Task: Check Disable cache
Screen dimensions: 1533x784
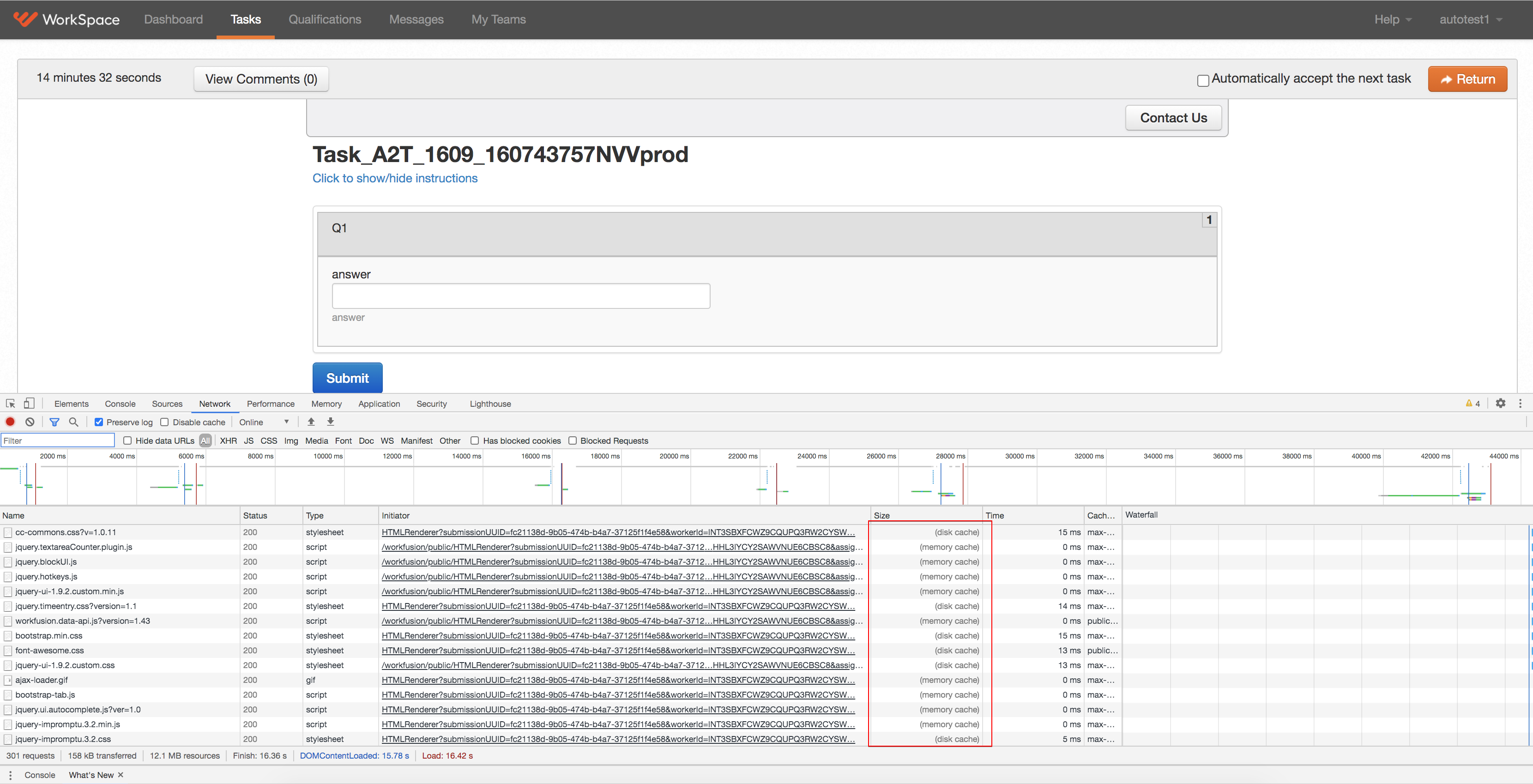Action: pyautogui.click(x=164, y=422)
